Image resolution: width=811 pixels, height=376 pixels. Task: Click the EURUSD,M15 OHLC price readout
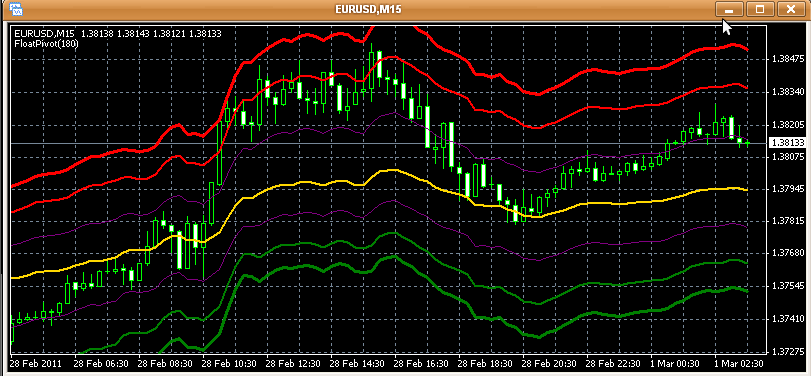[x=118, y=34]
